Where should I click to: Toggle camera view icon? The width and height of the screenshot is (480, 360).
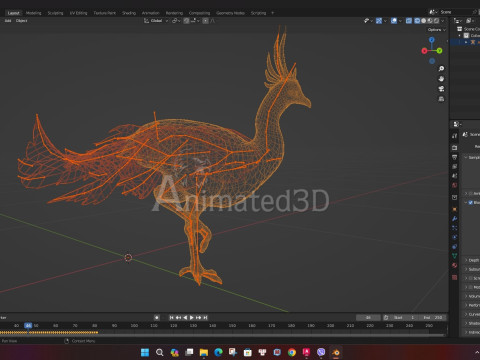441,89
